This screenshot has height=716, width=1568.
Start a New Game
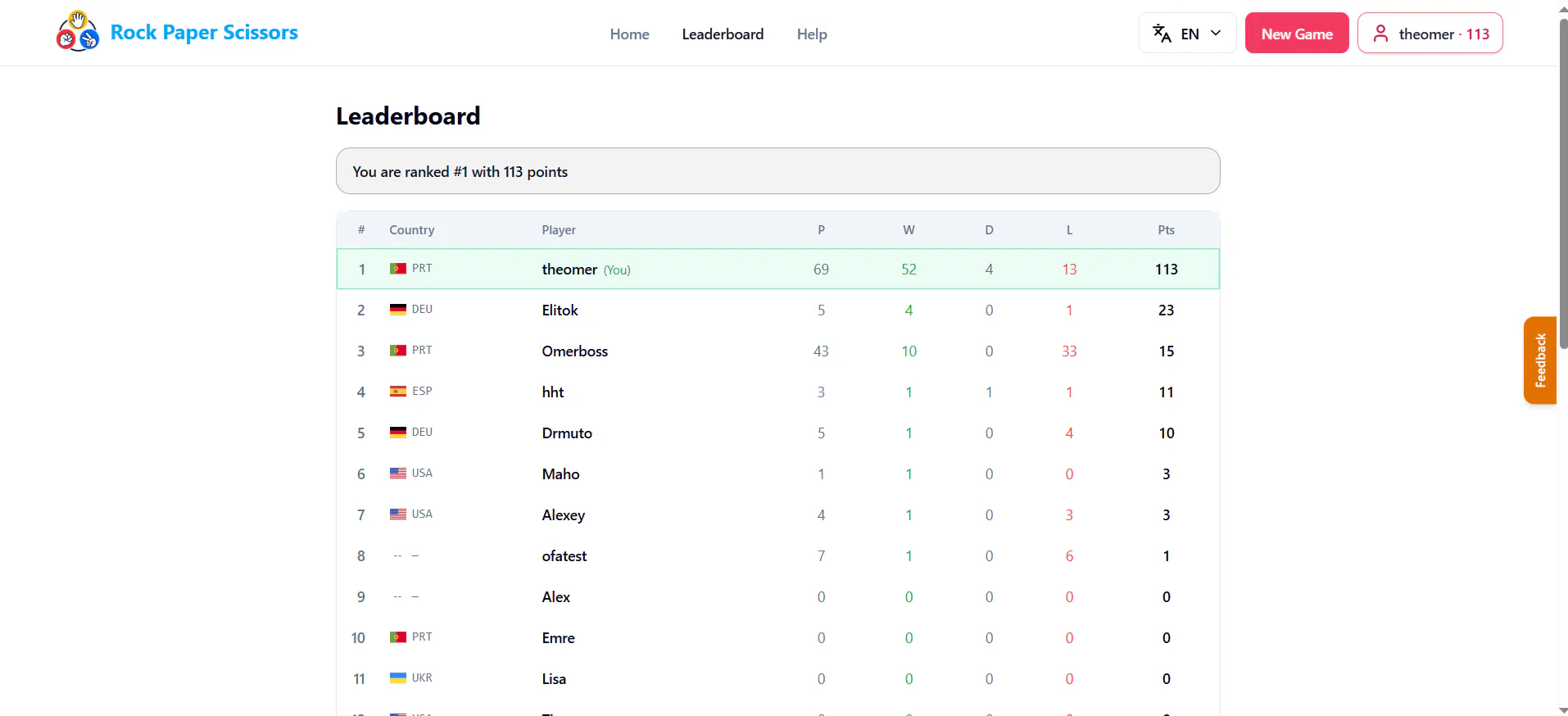point(1297,34)
